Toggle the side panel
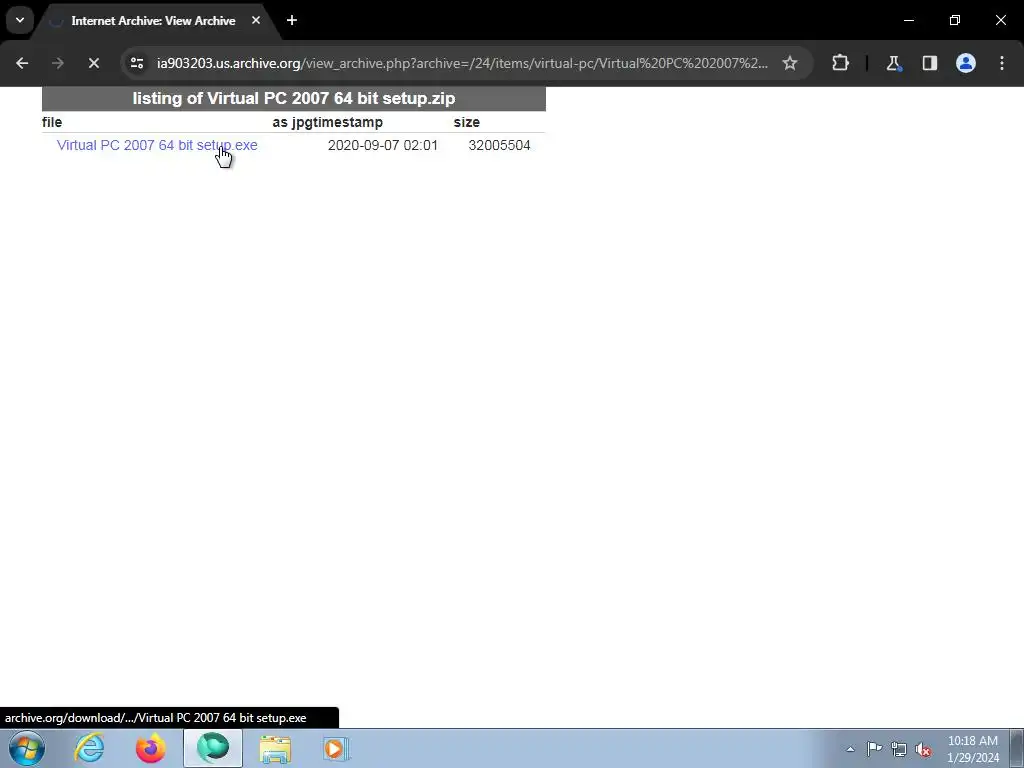The height and width of the screenshot is (768, 1024). point(929,63)
